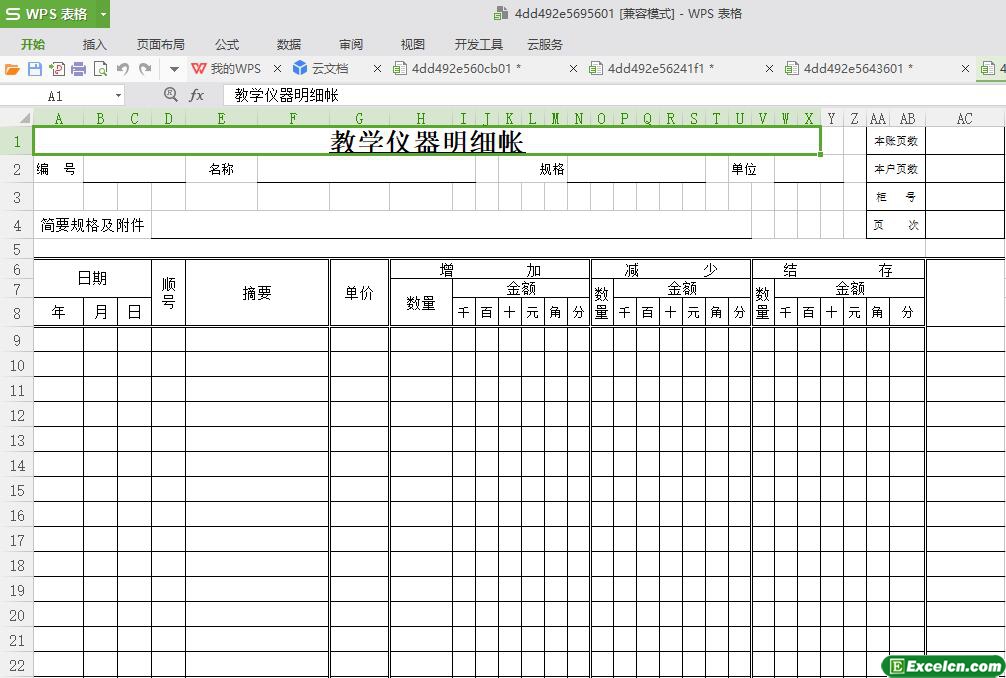
Task: Click the formula bar input showing 教学仪器明细帐
Action: (600, 95)
